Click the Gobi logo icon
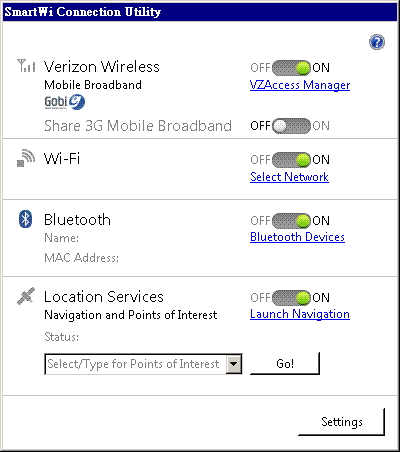The height and width of the screenshot is (452, 400). (65, 102)
